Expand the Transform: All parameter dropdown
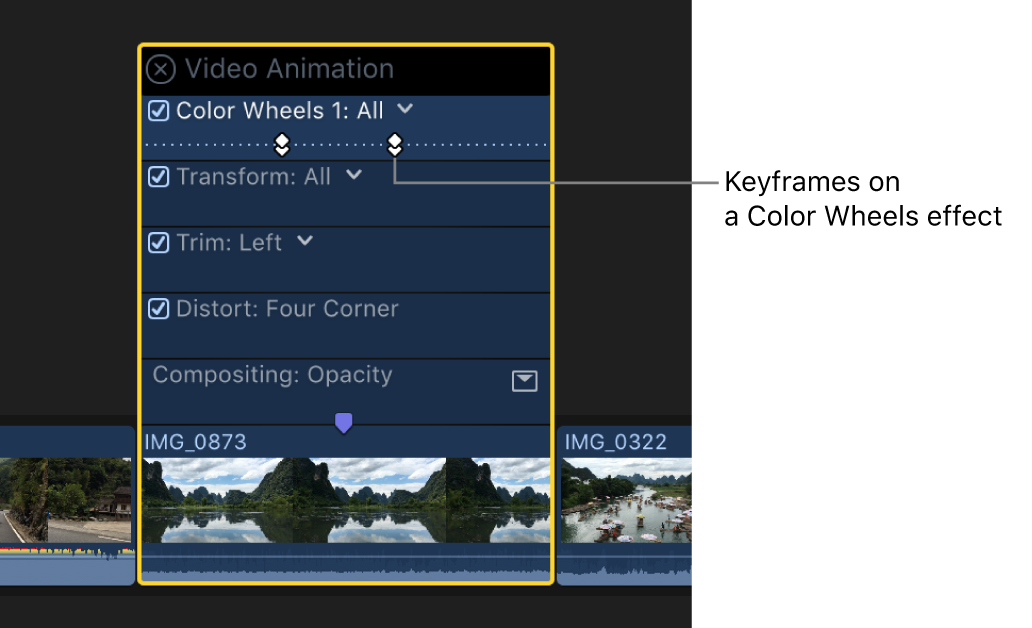Image resolution: width=1032 pixels, height=628 pixels. [352, 176]
